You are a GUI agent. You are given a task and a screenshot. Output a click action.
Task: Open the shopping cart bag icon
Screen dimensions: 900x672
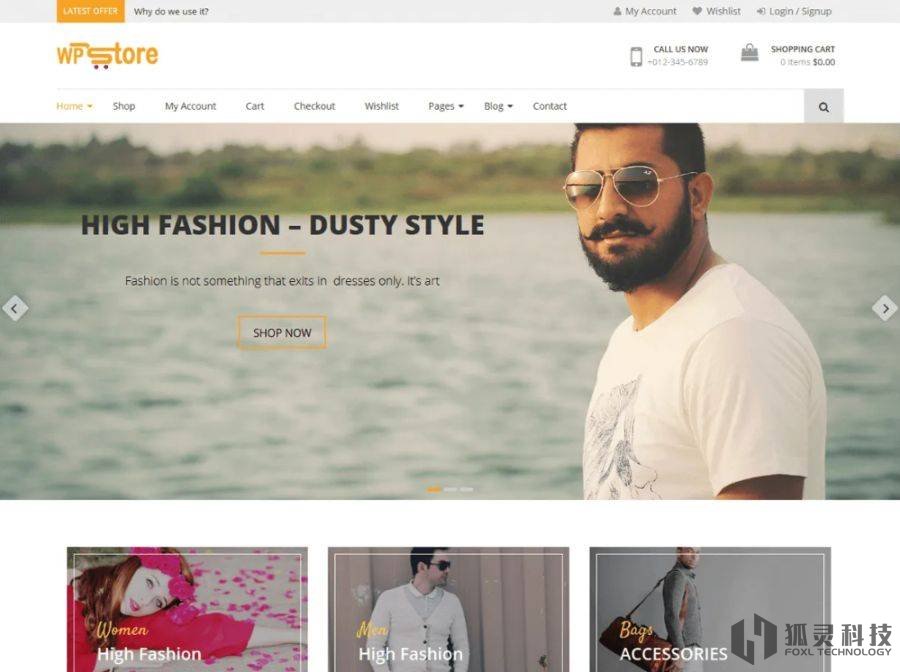click(749, 53)
